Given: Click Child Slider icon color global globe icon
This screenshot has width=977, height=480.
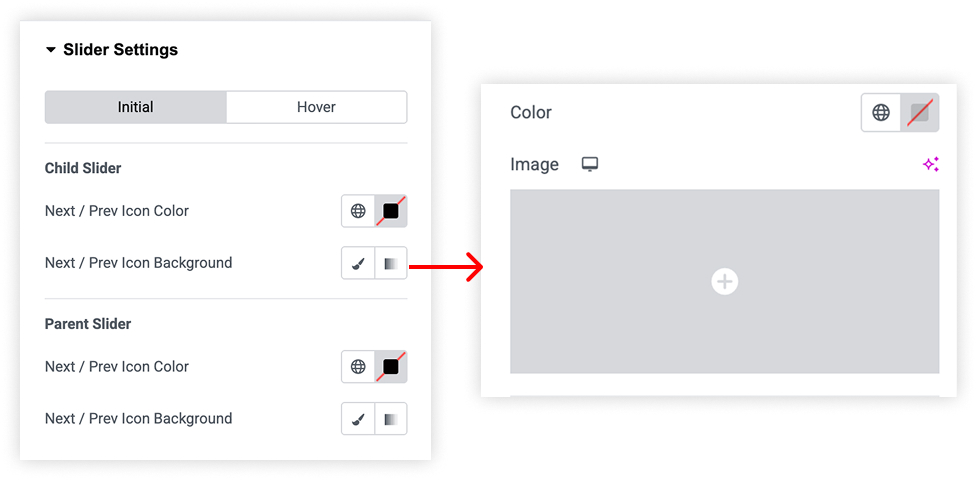Looking at the screenshot, I should tap(358, 211).
